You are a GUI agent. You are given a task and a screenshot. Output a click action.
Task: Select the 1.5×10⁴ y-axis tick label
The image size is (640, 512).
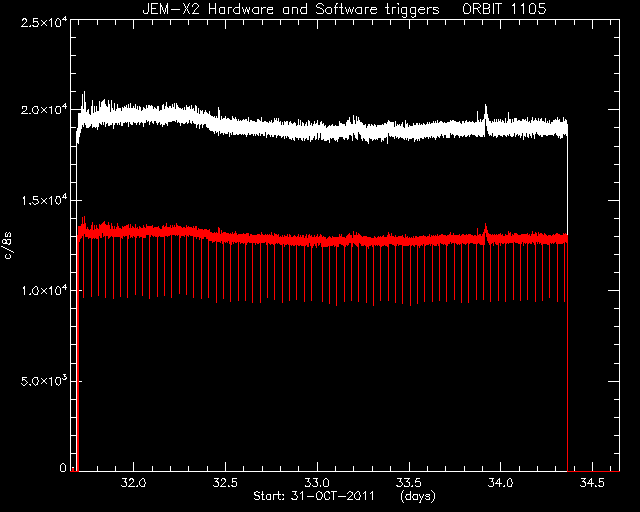44,200
